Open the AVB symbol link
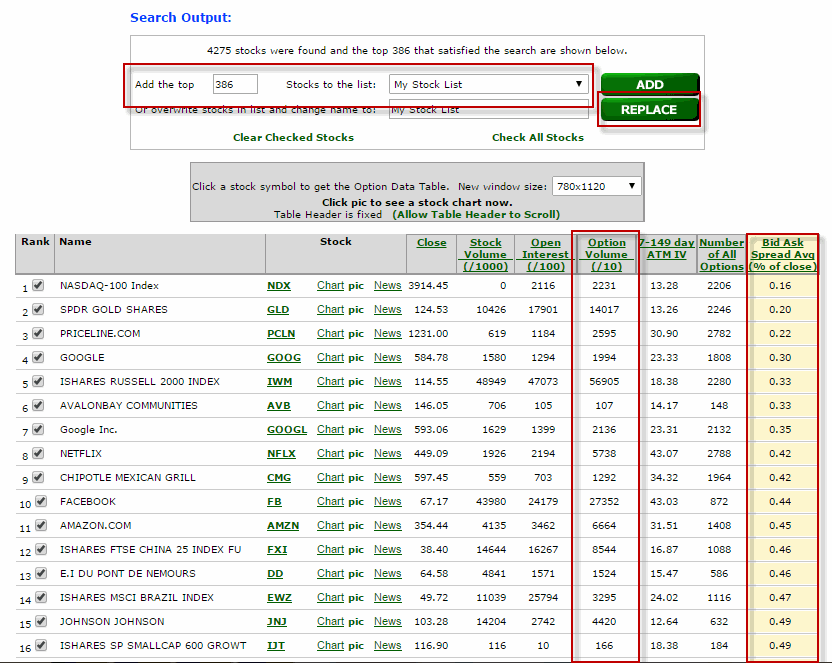 (x=279, y=405)
